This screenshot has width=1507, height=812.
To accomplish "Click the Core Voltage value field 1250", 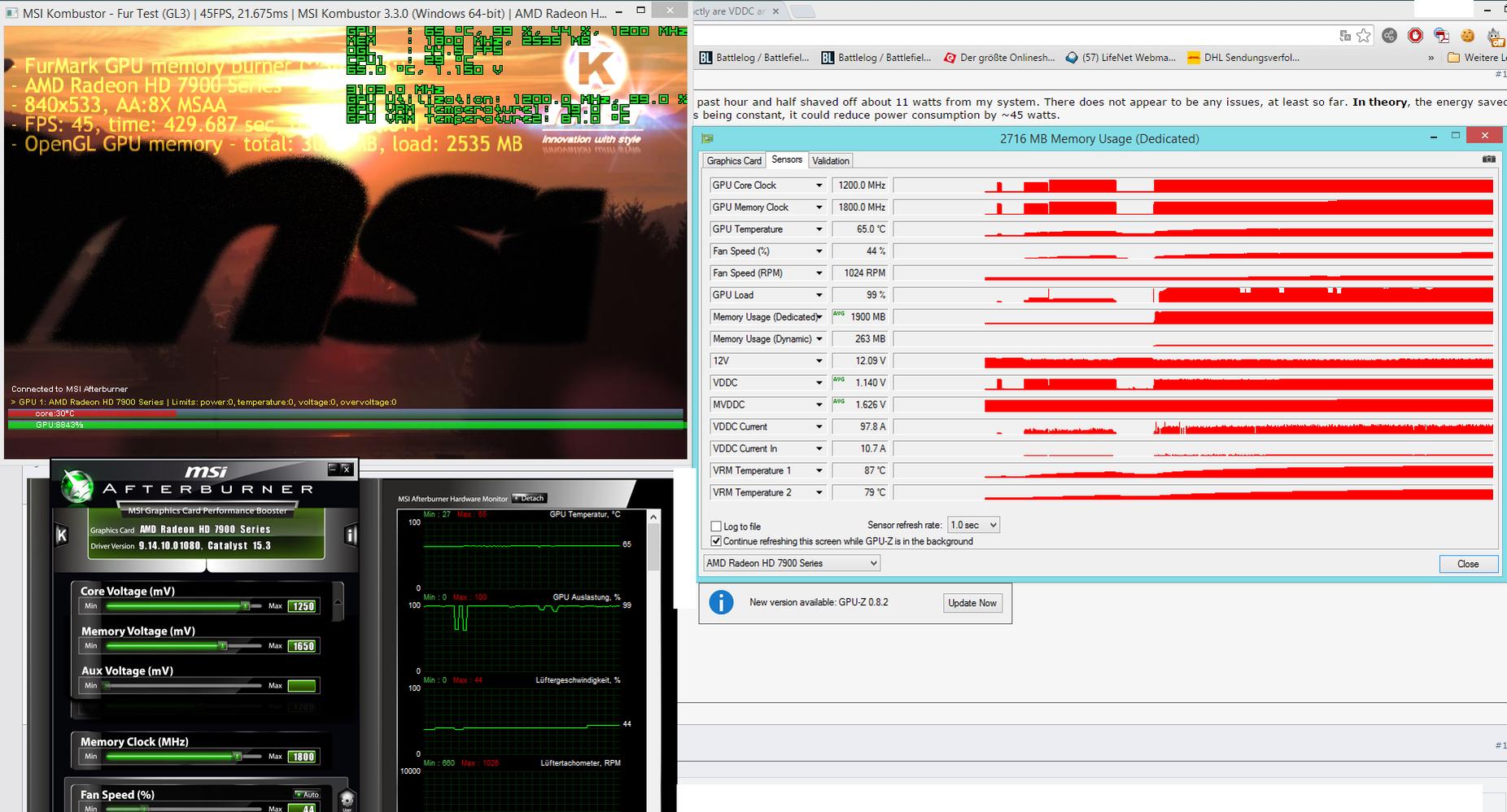I will 302,606.
